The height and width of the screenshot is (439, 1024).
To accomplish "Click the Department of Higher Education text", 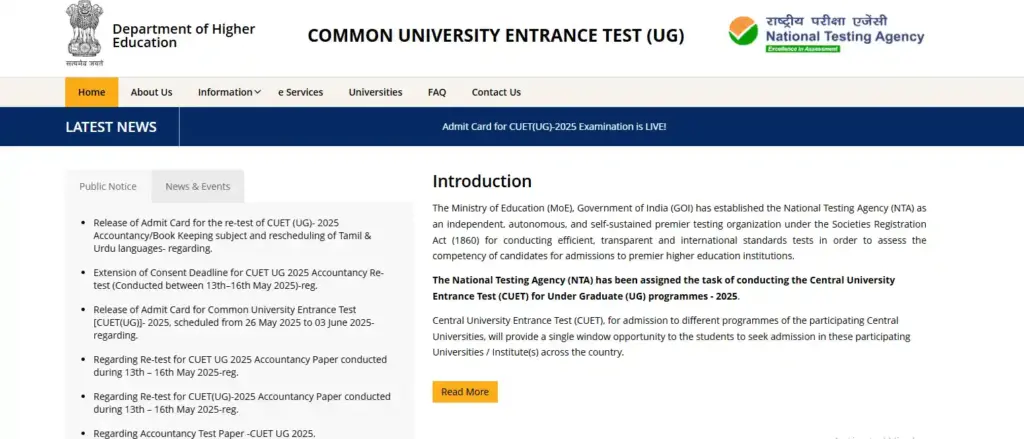I will (183, 36).
